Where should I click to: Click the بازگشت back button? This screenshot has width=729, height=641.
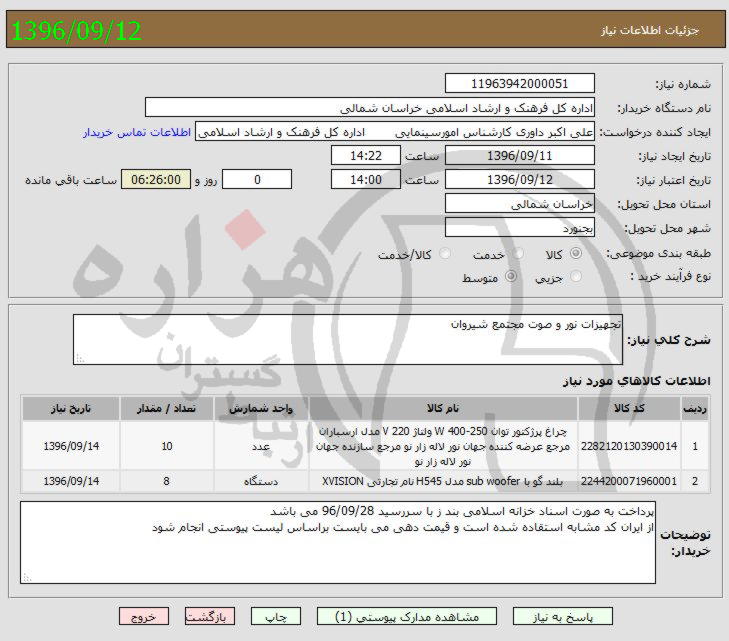(x=210, y=616)
